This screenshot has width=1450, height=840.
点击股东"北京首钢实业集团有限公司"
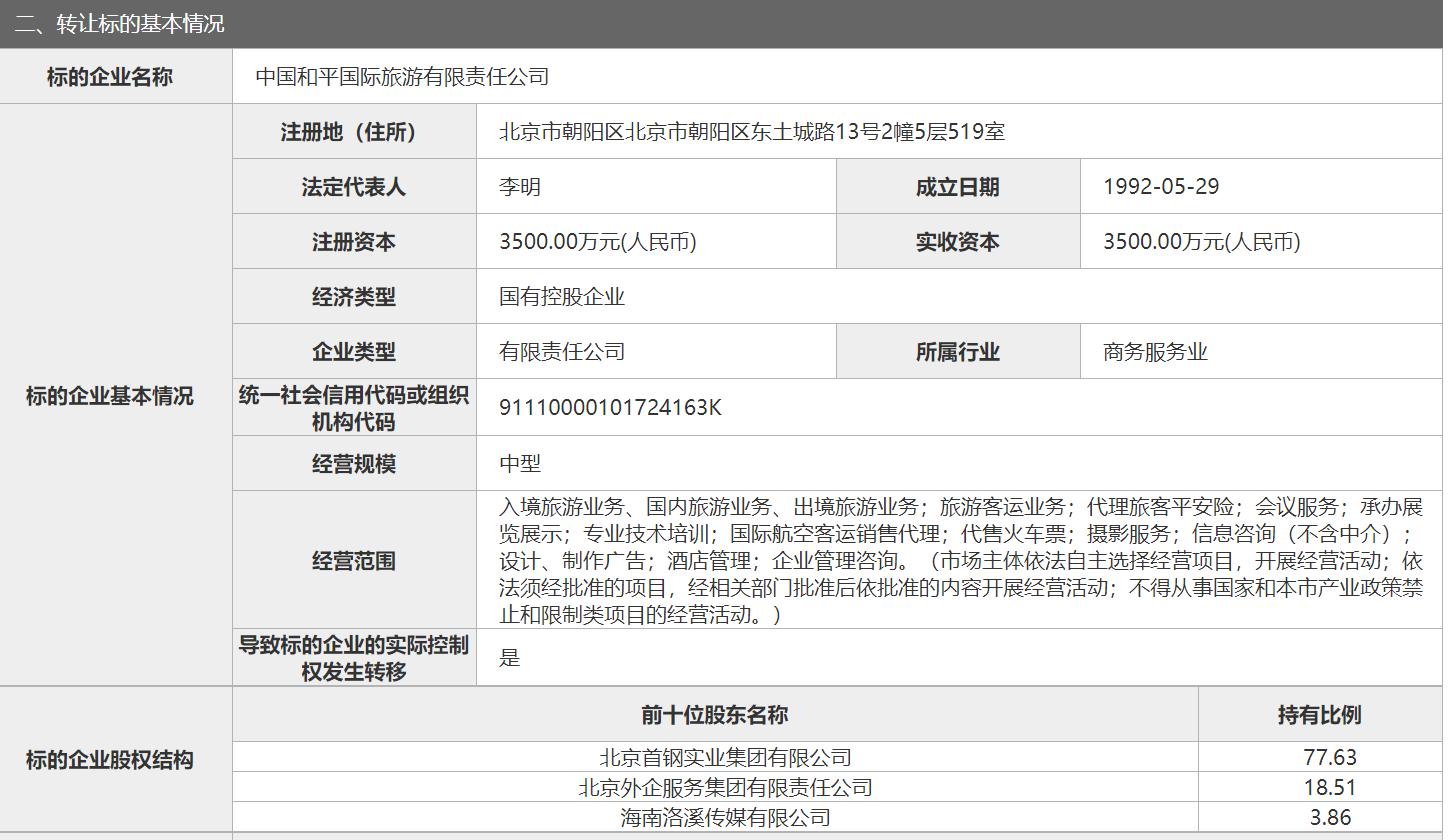coord(716,757)
